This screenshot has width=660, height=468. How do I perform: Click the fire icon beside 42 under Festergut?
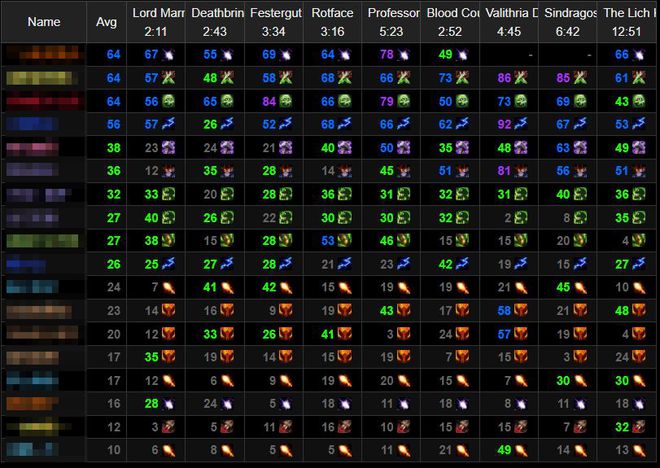coord(286,287)
